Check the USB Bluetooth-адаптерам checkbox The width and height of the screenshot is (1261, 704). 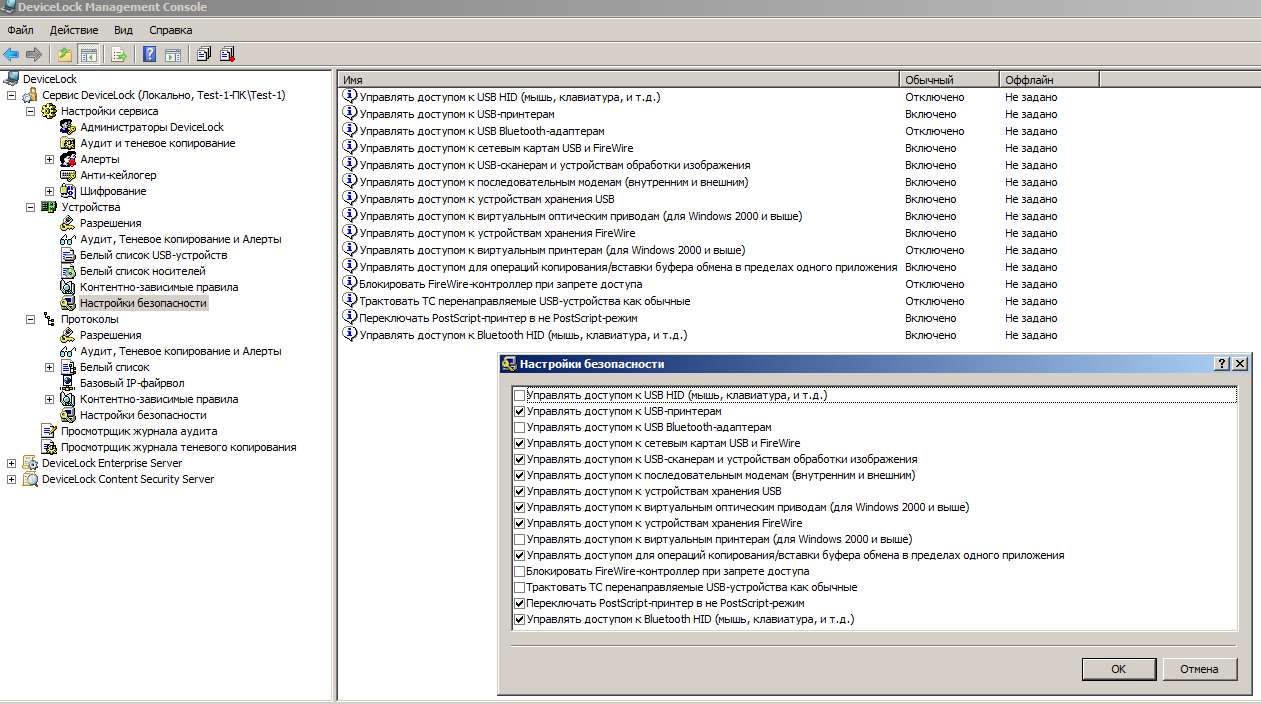click(519, 428)
